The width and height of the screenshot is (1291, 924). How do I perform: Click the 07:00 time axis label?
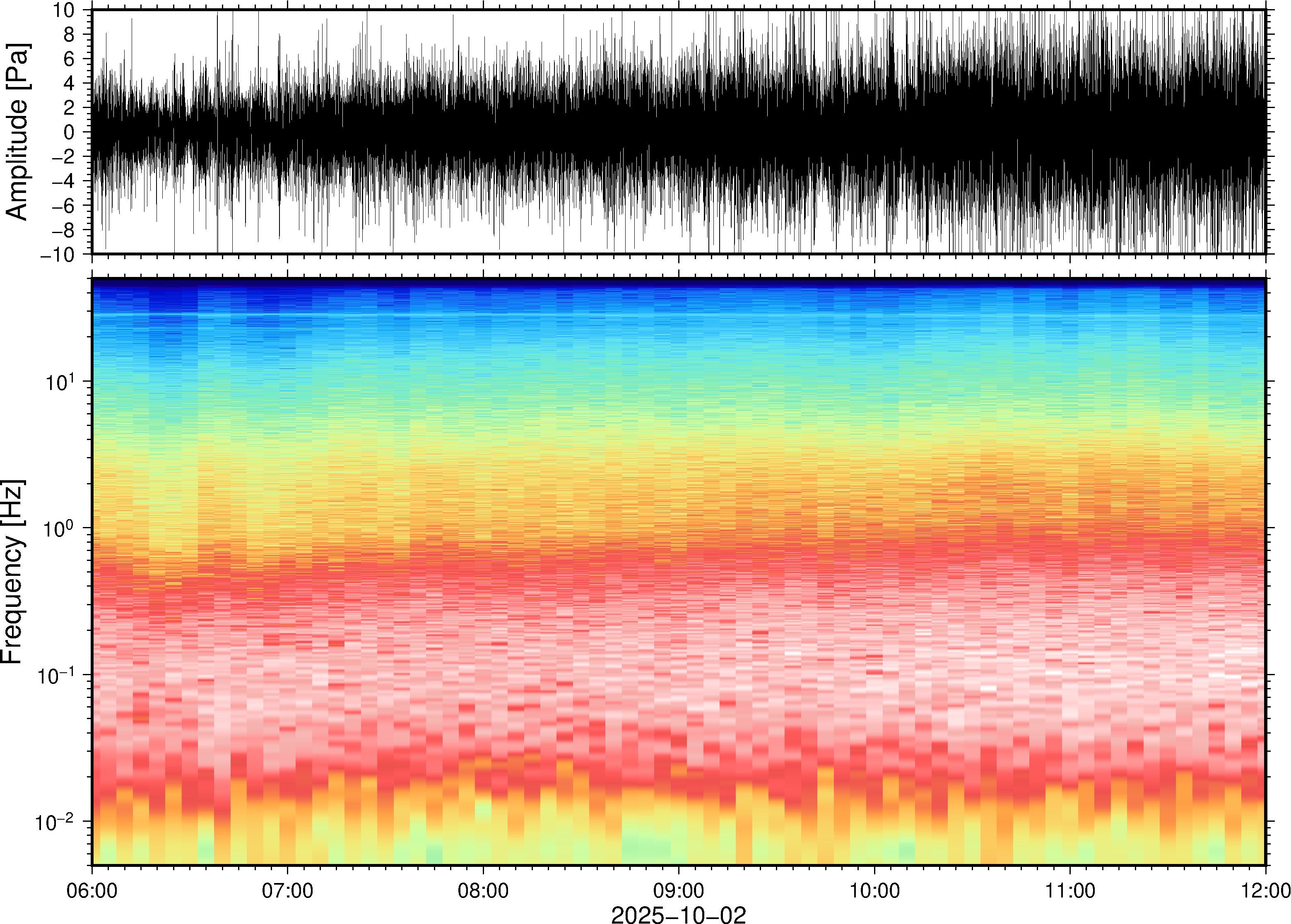(287, 890)
